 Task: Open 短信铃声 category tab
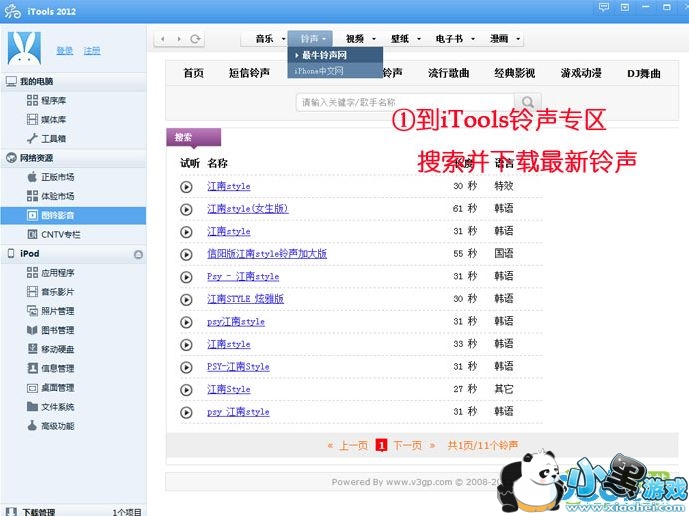[249, 73]
